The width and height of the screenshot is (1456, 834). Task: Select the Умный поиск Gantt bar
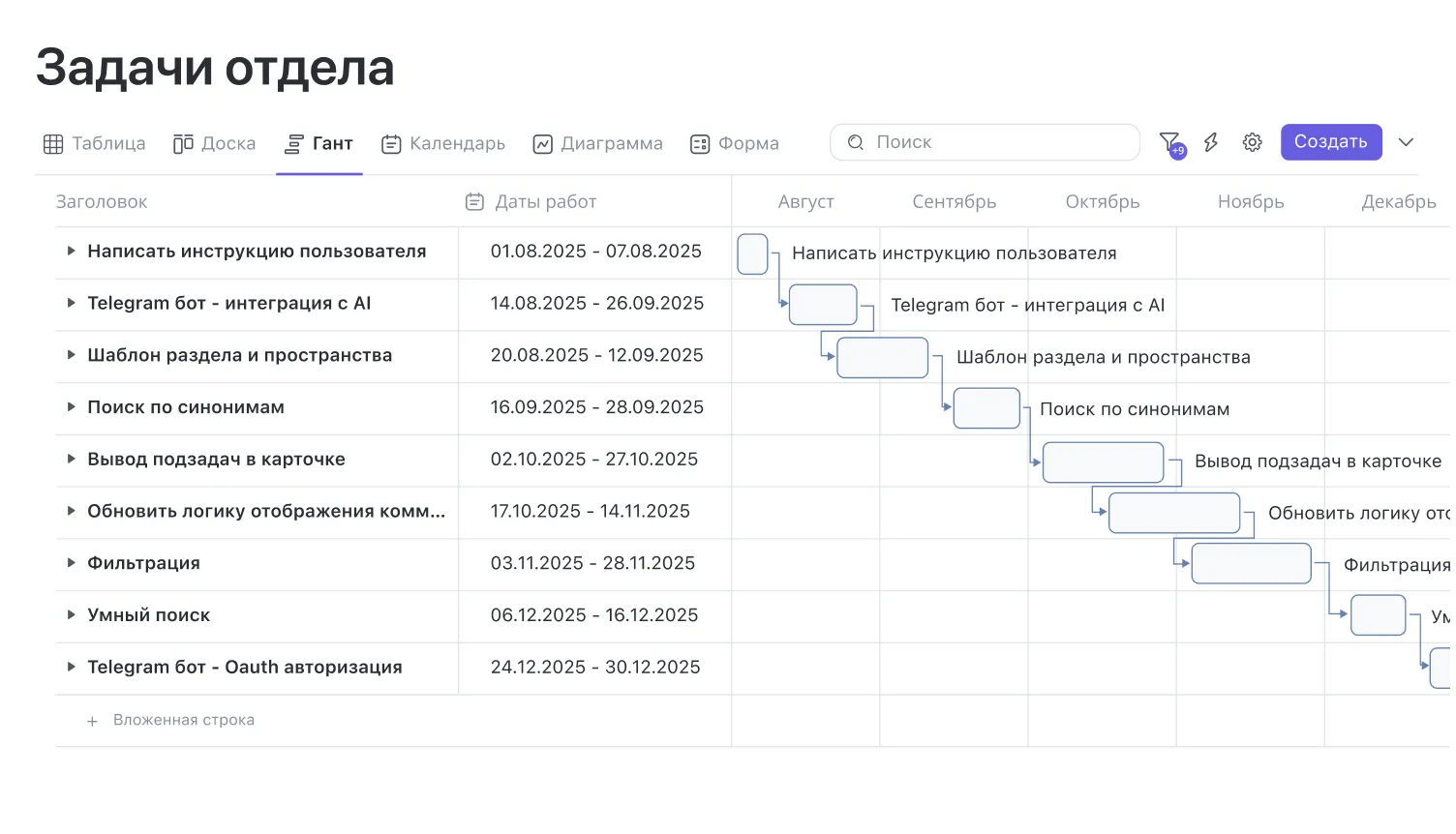click(1377, 615)
